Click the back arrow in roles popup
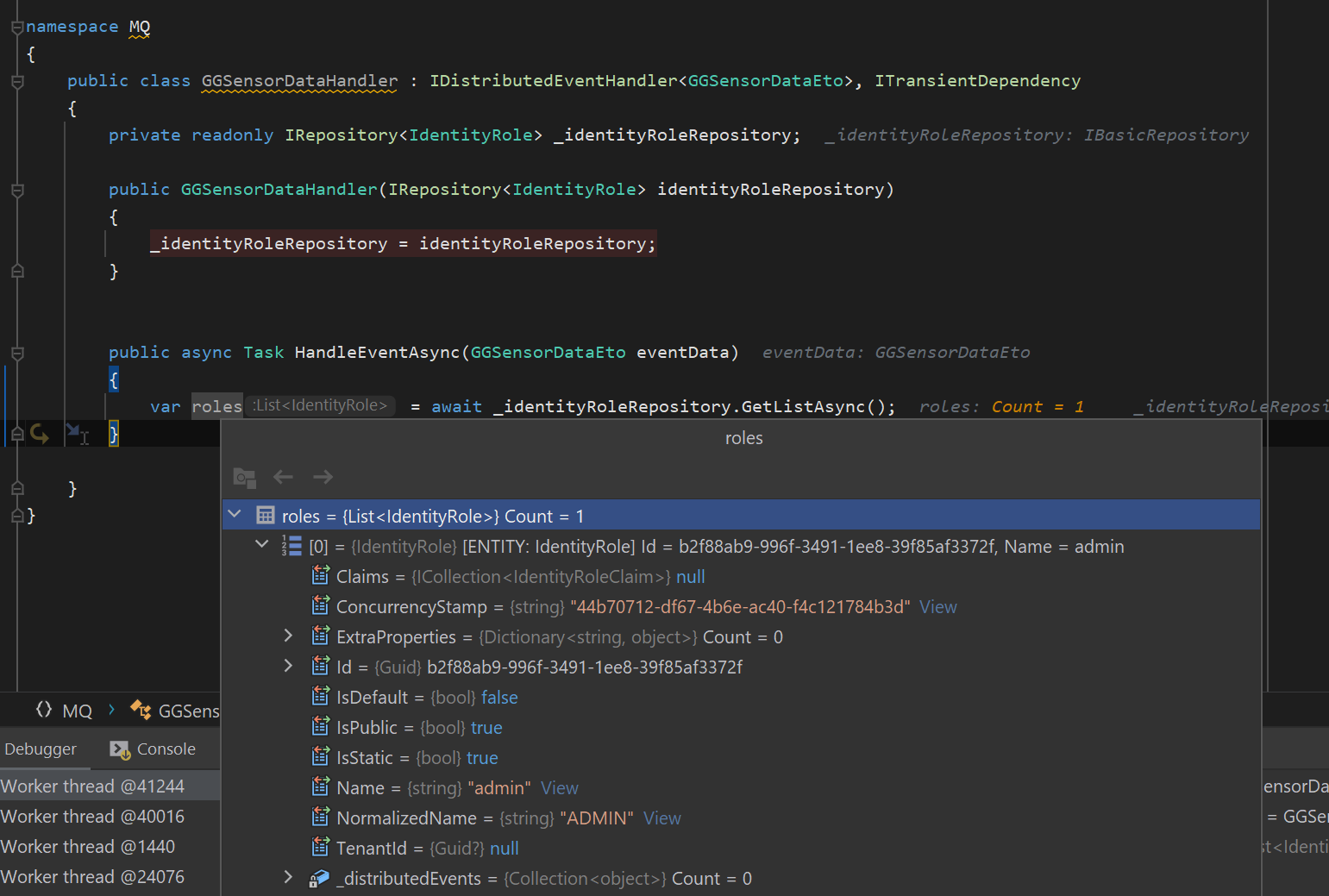This screenshot has height=896, width=1329. pyautogui.click(x=283, y=477)
